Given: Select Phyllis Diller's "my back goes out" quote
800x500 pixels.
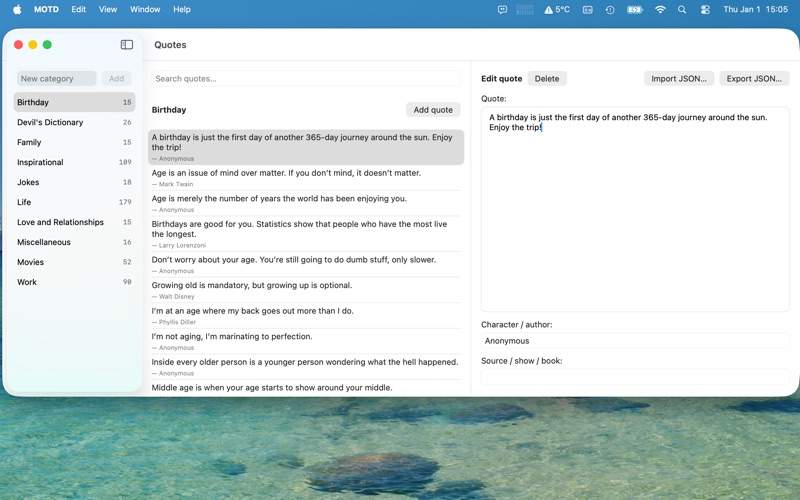Looking at the screenshot, I should (306, 315).
